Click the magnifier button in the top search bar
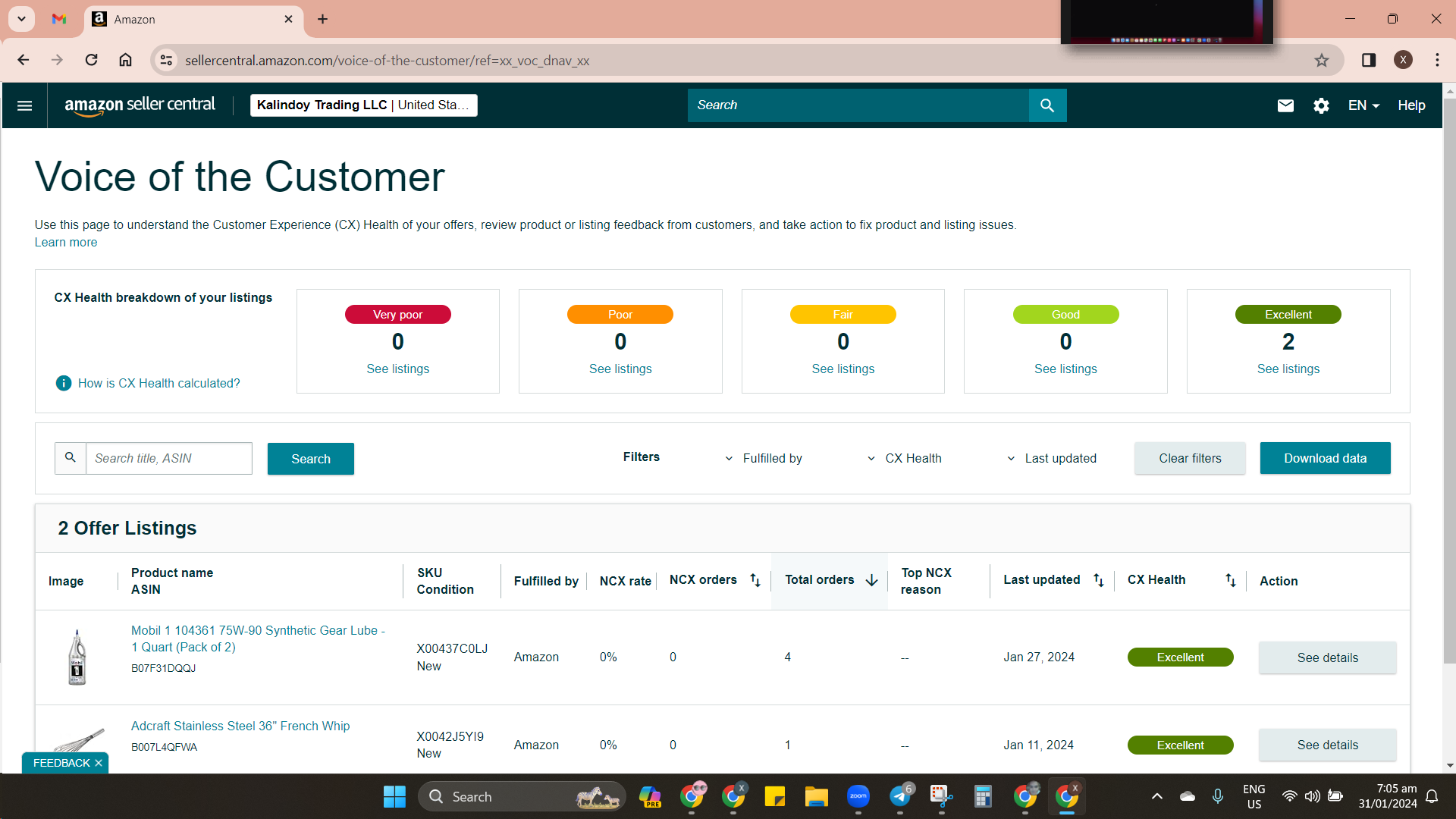1456x819 pixels. 1047,105
